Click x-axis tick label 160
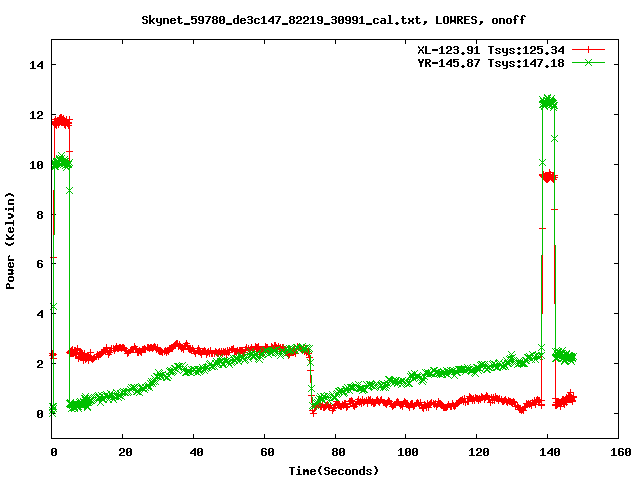This screenshot has width=640, height=480. [x=621, y=452]
